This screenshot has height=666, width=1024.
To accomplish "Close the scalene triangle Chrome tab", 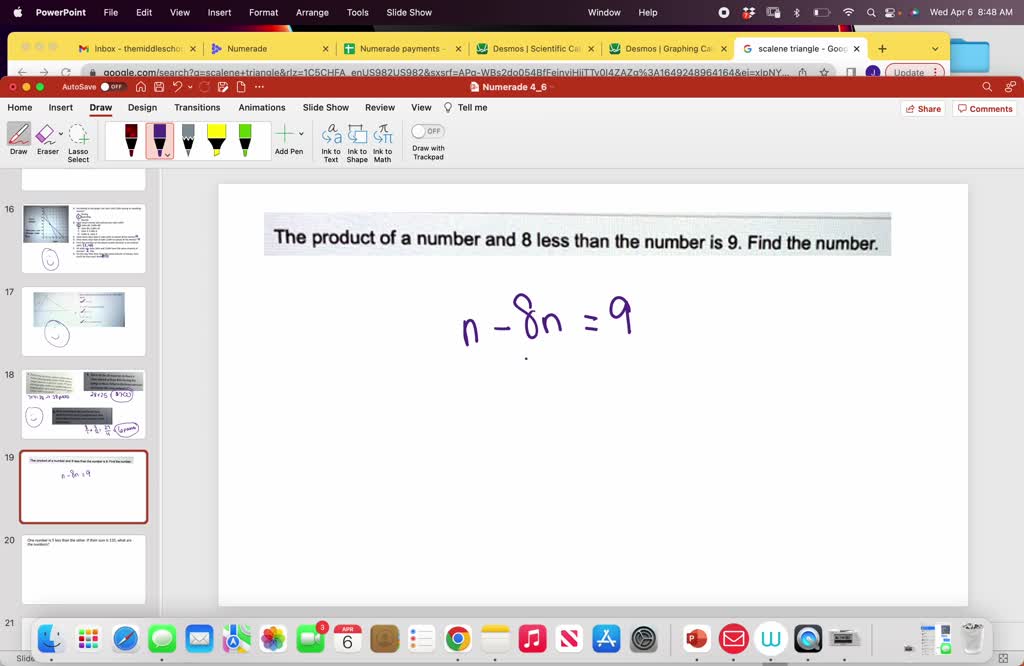I will pos(856,48).
